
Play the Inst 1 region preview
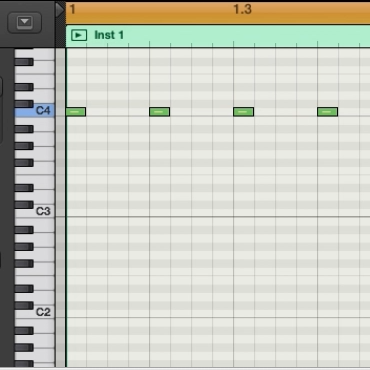79,35
